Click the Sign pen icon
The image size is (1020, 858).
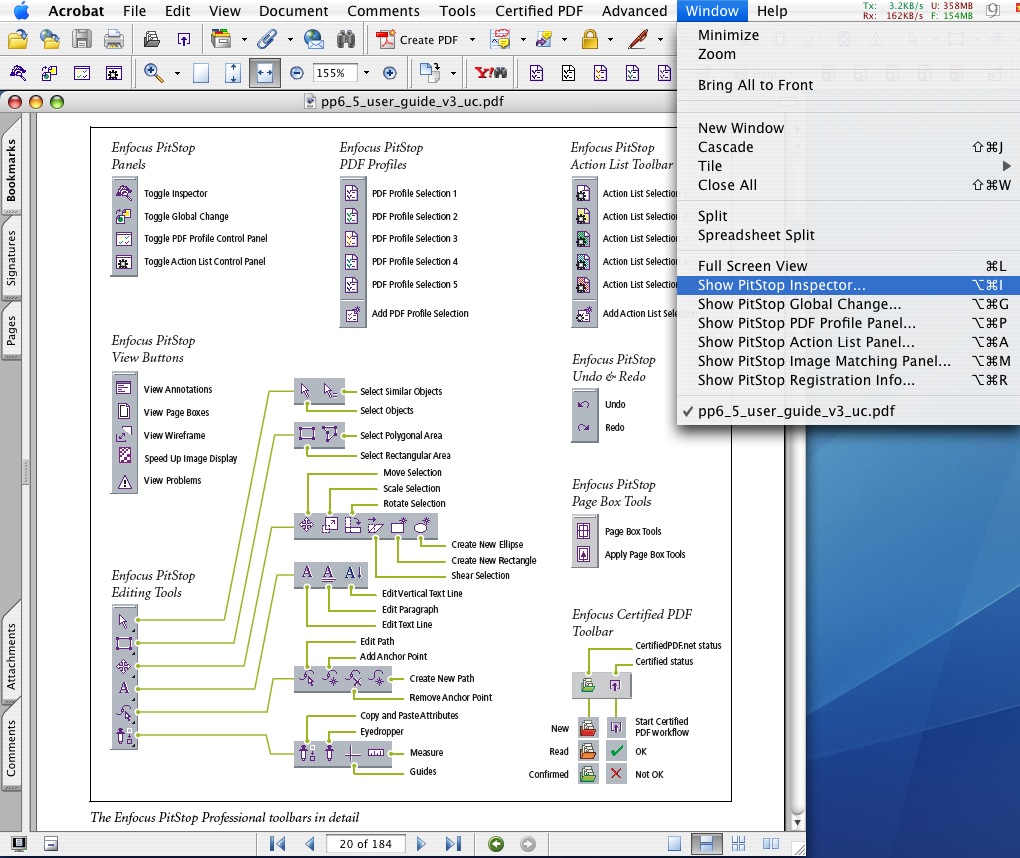tap(638, 40)
